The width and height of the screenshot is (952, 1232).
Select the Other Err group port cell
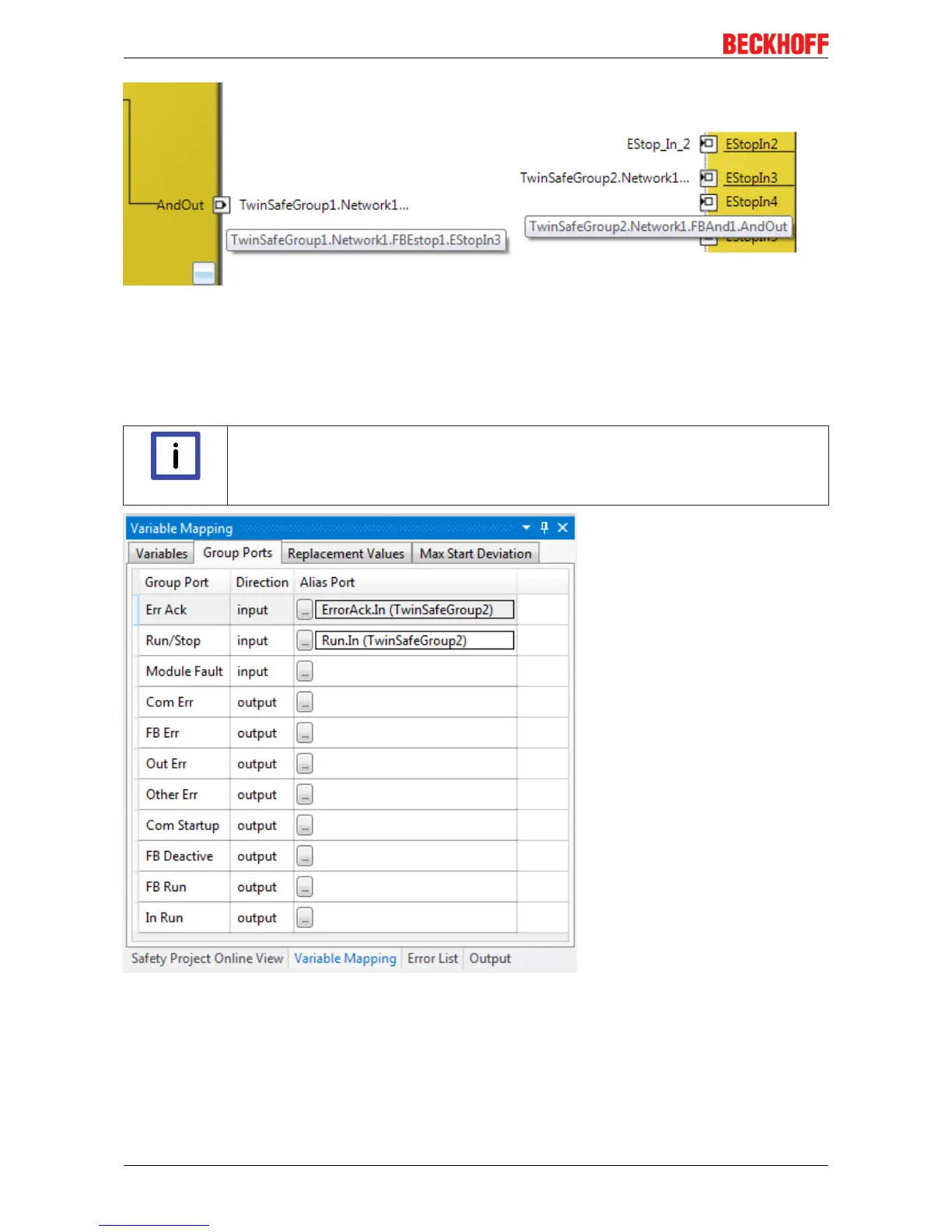pos(184,794)
